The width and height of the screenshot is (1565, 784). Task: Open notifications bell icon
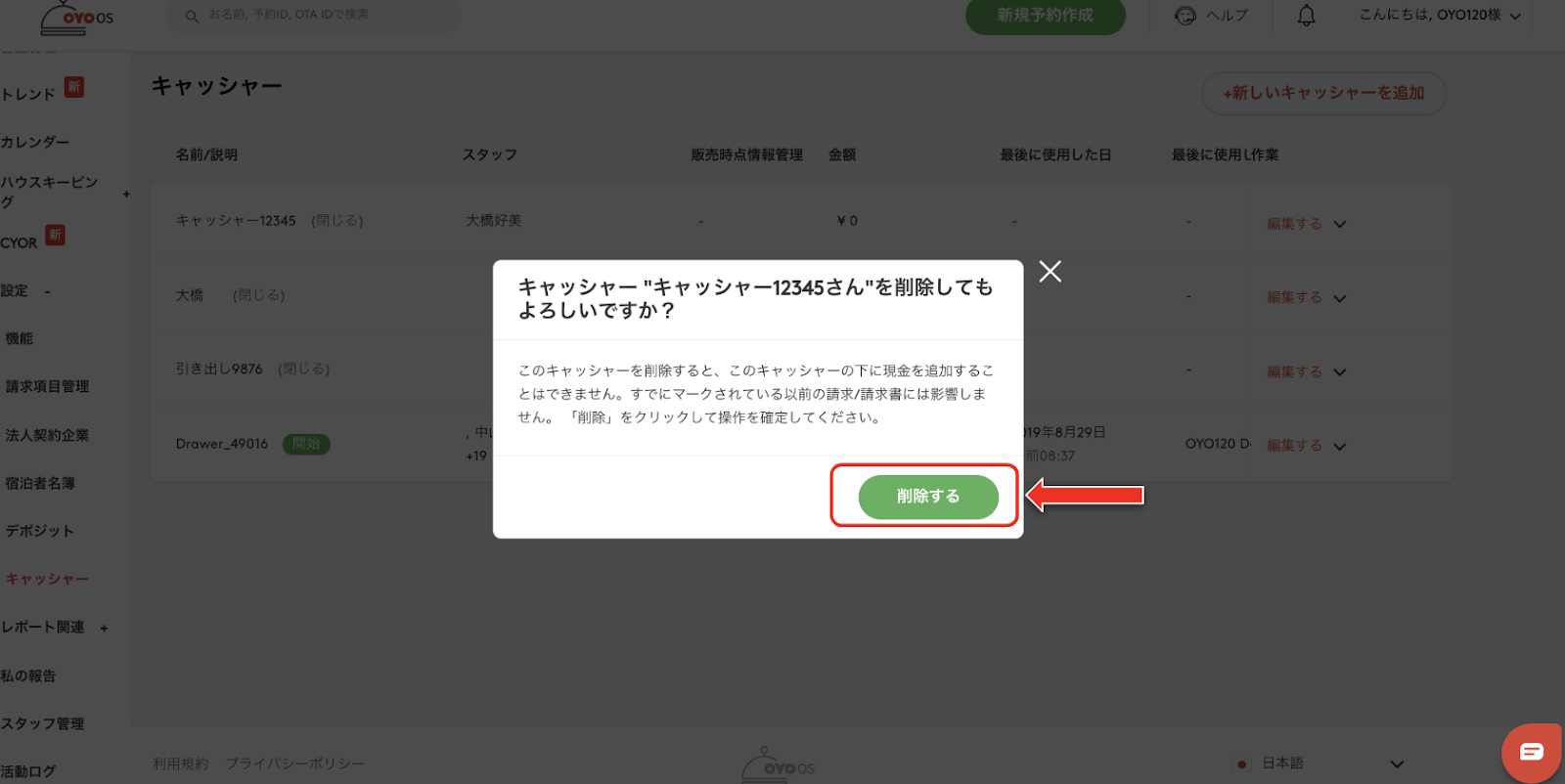pyautogui.click(x=1306, y=16)
